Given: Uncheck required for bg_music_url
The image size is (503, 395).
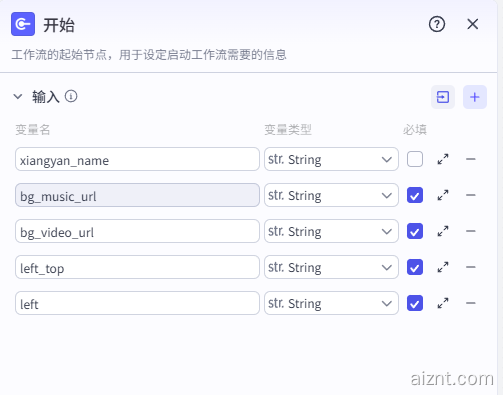Looking at the screenshot, I should coord(415,195).
